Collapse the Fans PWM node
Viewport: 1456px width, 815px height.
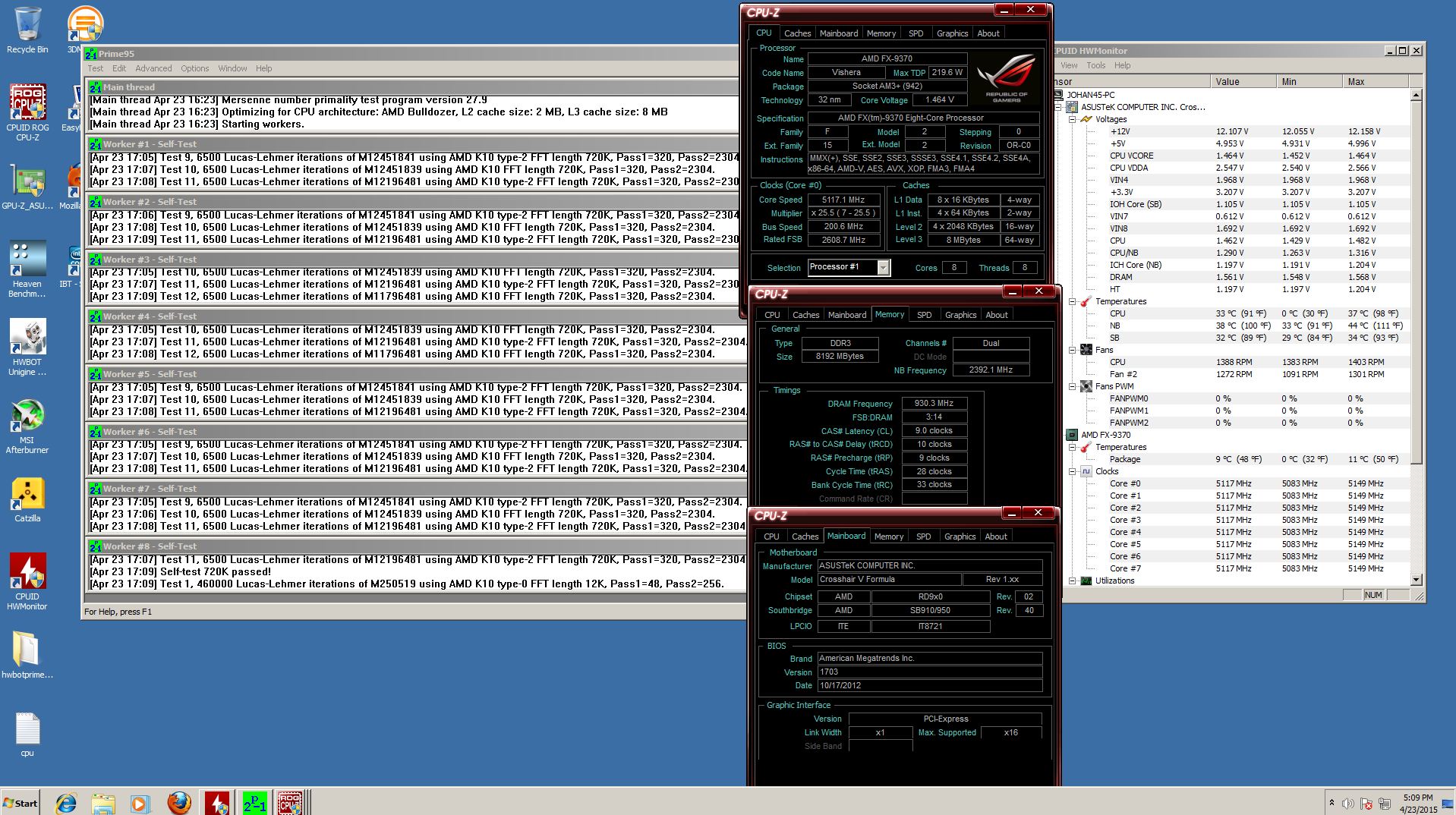1072,386
